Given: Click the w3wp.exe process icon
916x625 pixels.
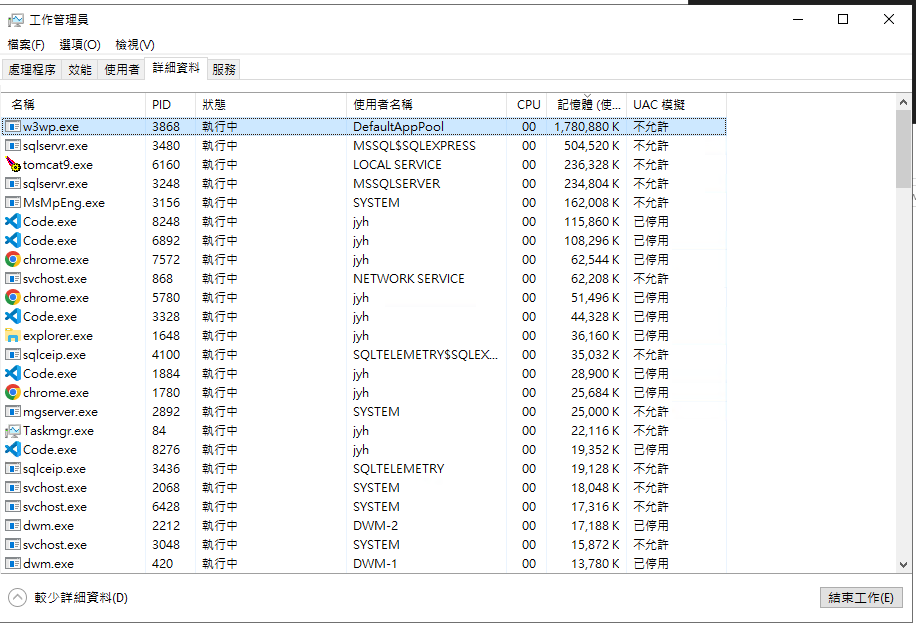Looking at the screenshot, I should (x=13, y=127).
